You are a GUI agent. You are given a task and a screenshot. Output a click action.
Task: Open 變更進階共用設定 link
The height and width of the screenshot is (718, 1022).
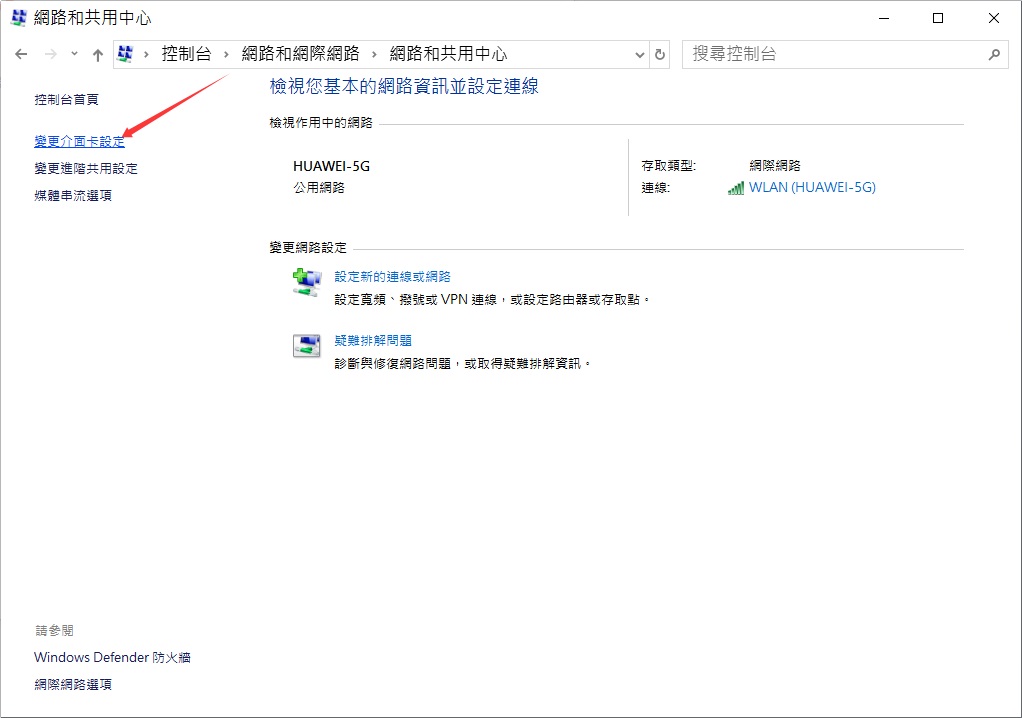coord(86,169)
